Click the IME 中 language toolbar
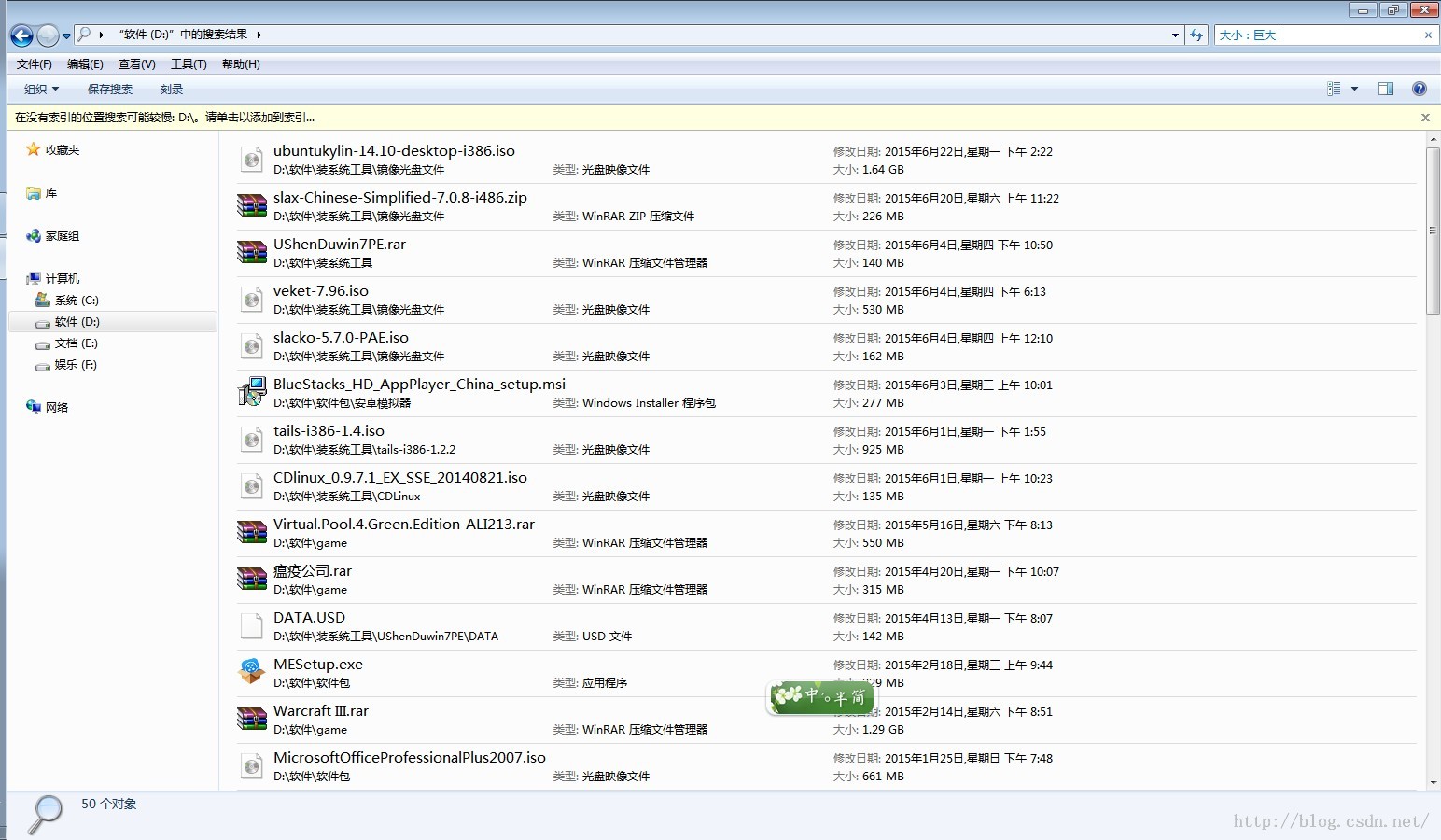 pos(821,696)
